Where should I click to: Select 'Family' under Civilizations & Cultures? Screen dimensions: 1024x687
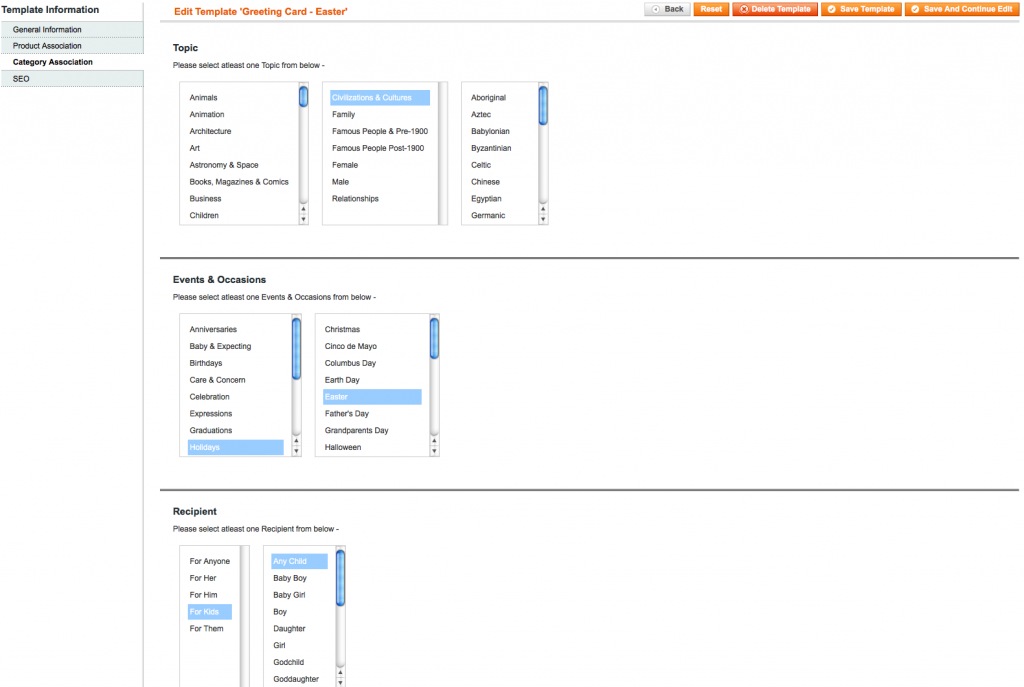345,114
